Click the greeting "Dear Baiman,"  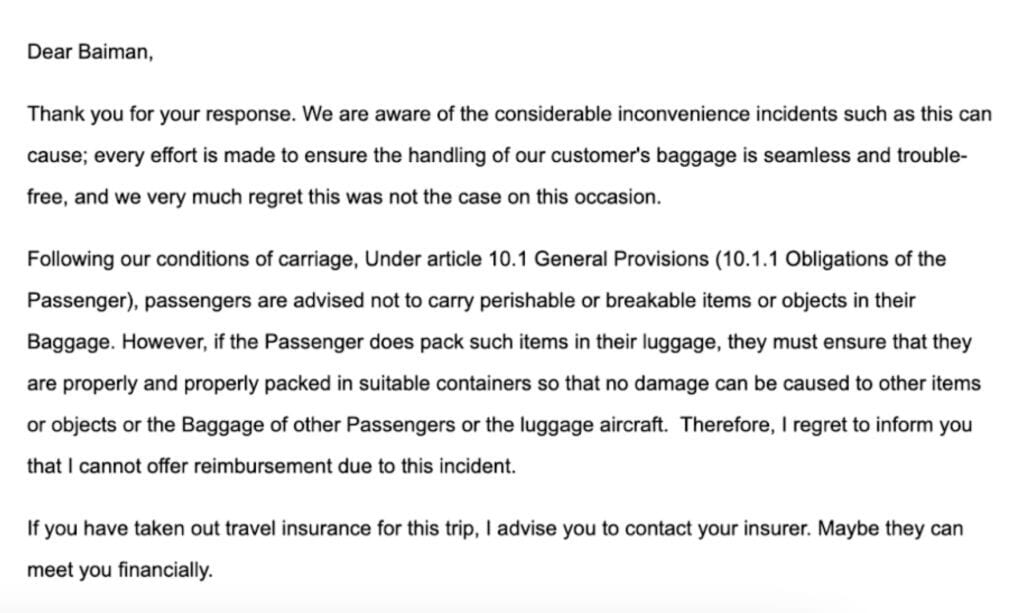[x=90, y=52]
